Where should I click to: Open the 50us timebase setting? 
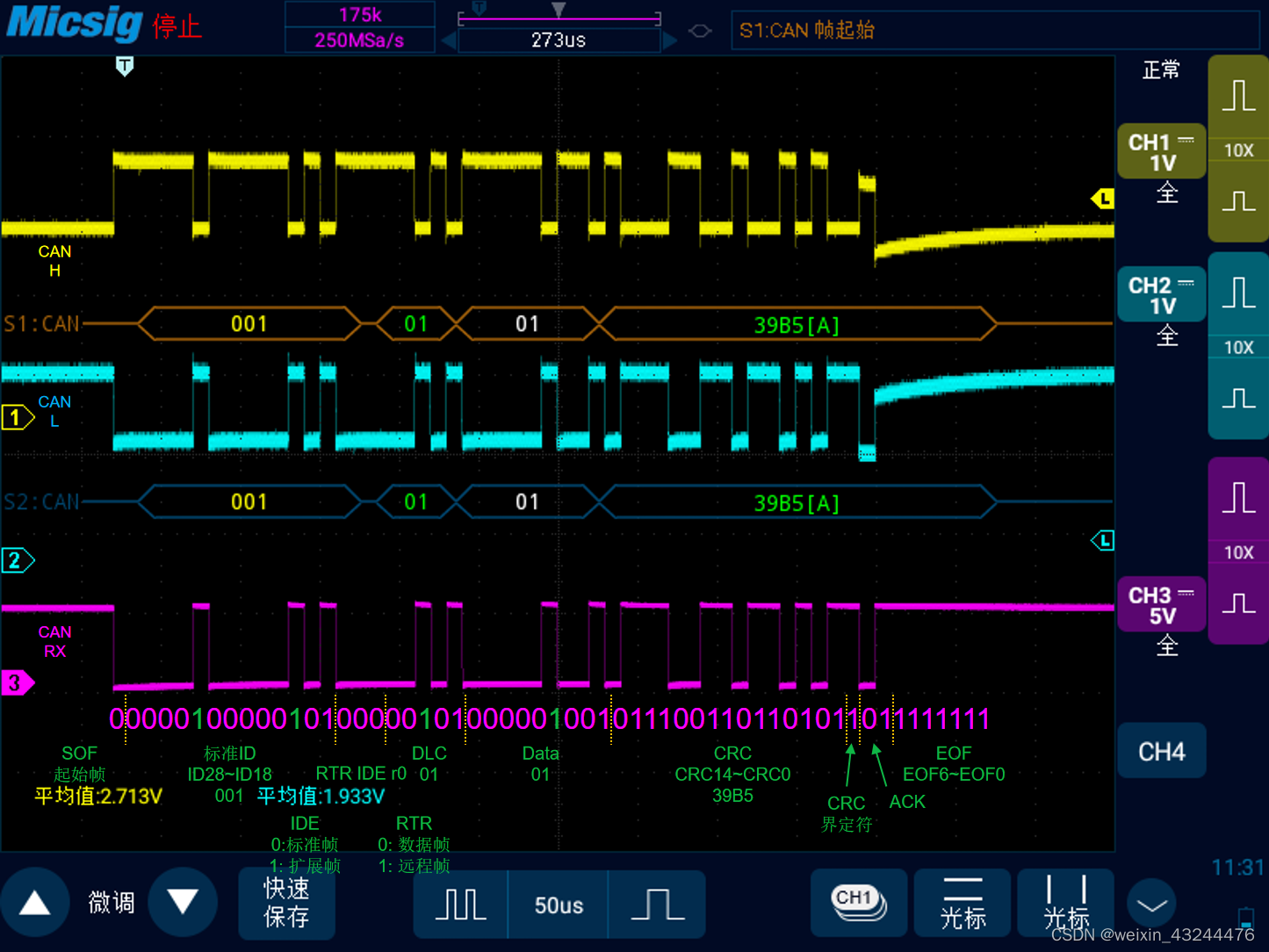point(559,905)
